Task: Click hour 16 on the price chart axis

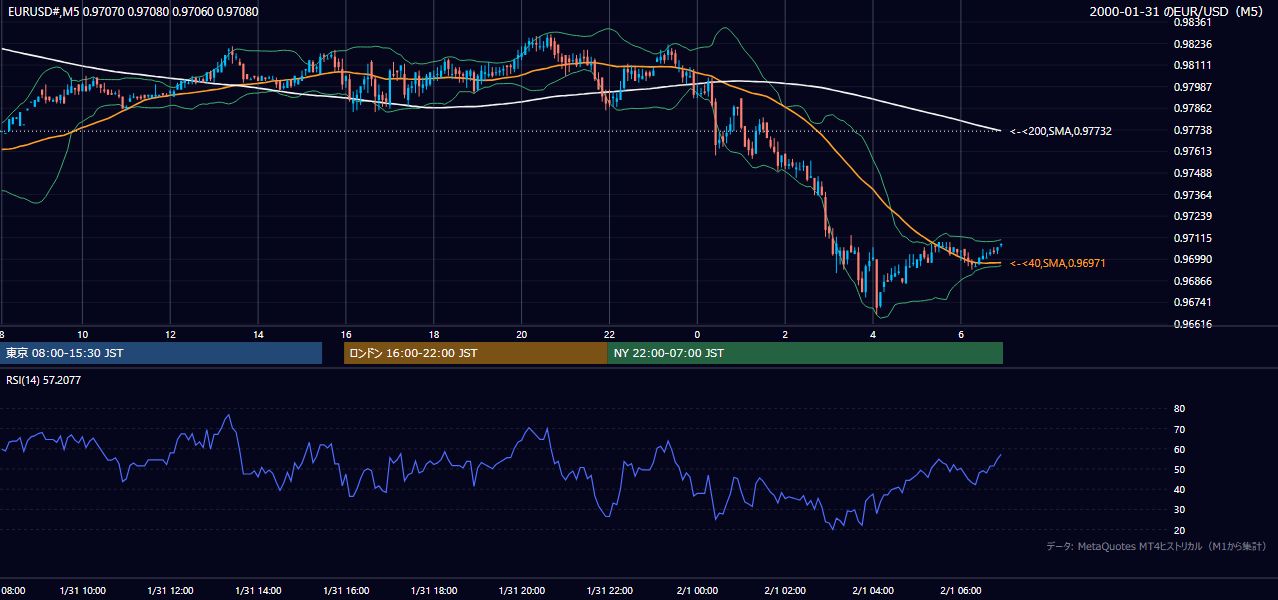Action: point(346,334)
